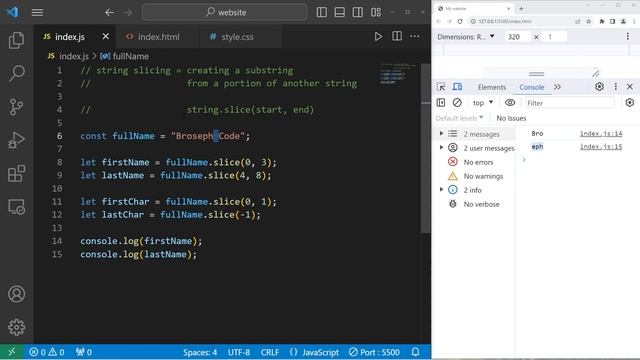Click Live Server Port : 5500
This screenshot has width=640, height=360.
(x=374, y=352)
